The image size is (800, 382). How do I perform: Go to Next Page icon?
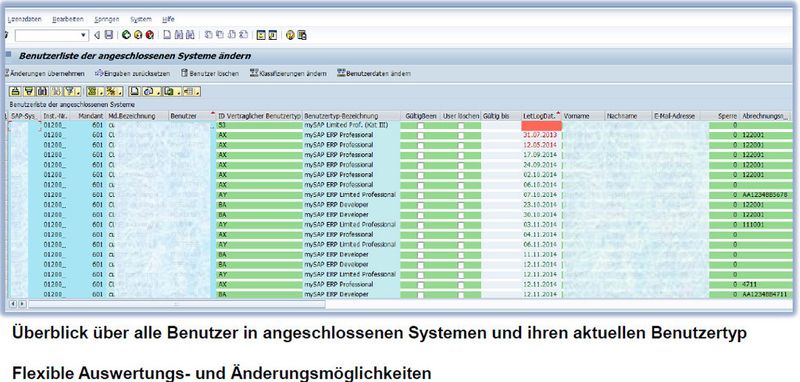tap(232, 35)
